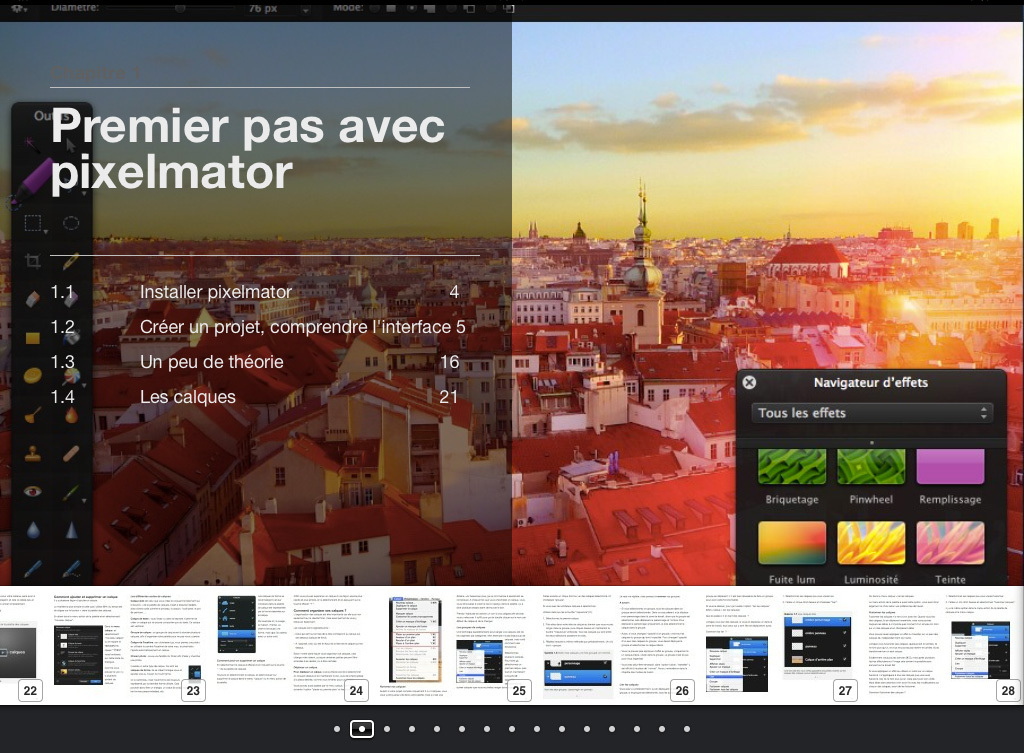Select the Freeform Pen tool

71,568
